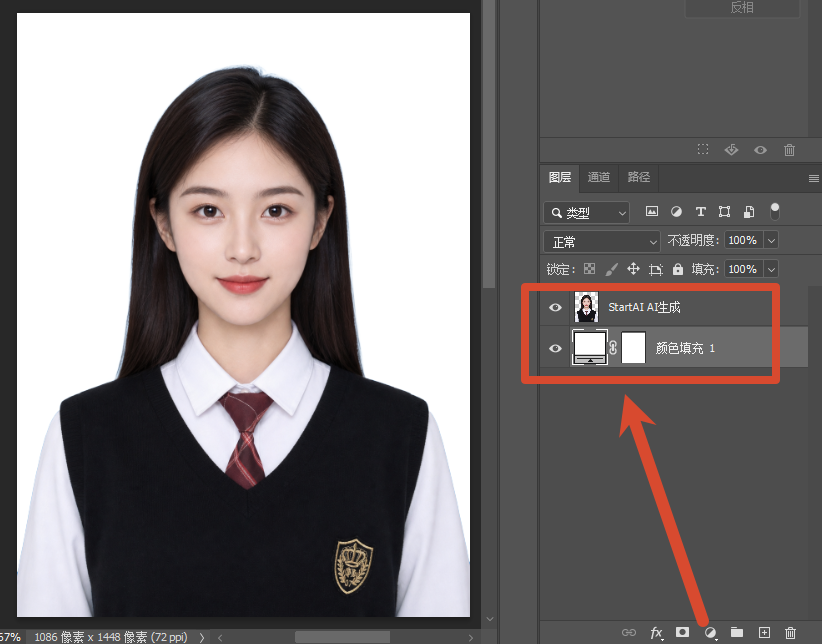
Task: Expand the 不透明度 opacity dropdown arrow
Action: (x=771, y=241)
